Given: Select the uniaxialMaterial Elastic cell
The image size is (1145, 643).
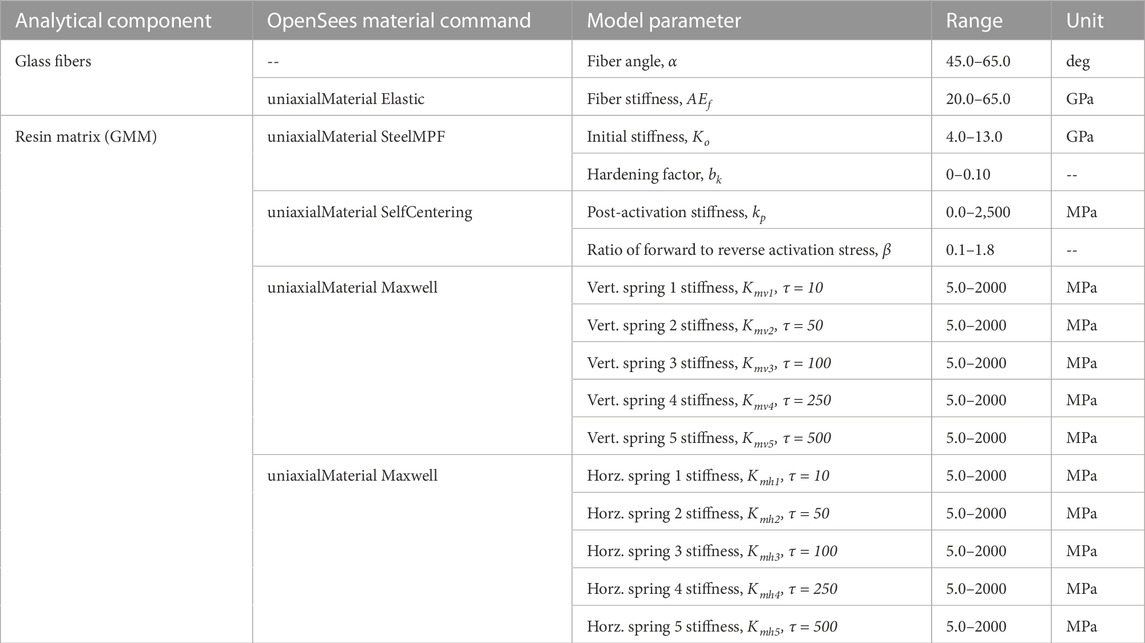Looking at the screenshot, I should (x=413, y=97).
